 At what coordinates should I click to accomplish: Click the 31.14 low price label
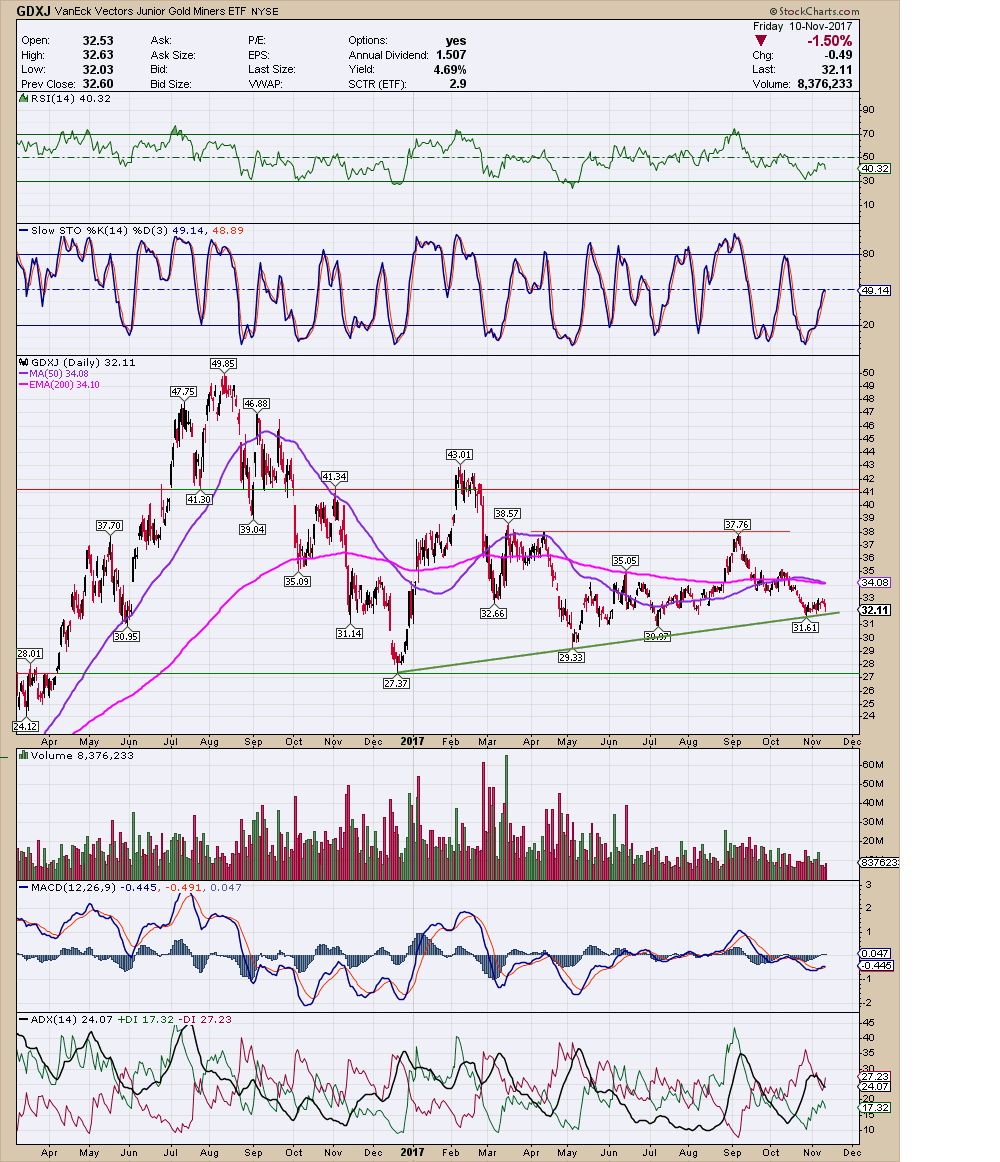349,633
